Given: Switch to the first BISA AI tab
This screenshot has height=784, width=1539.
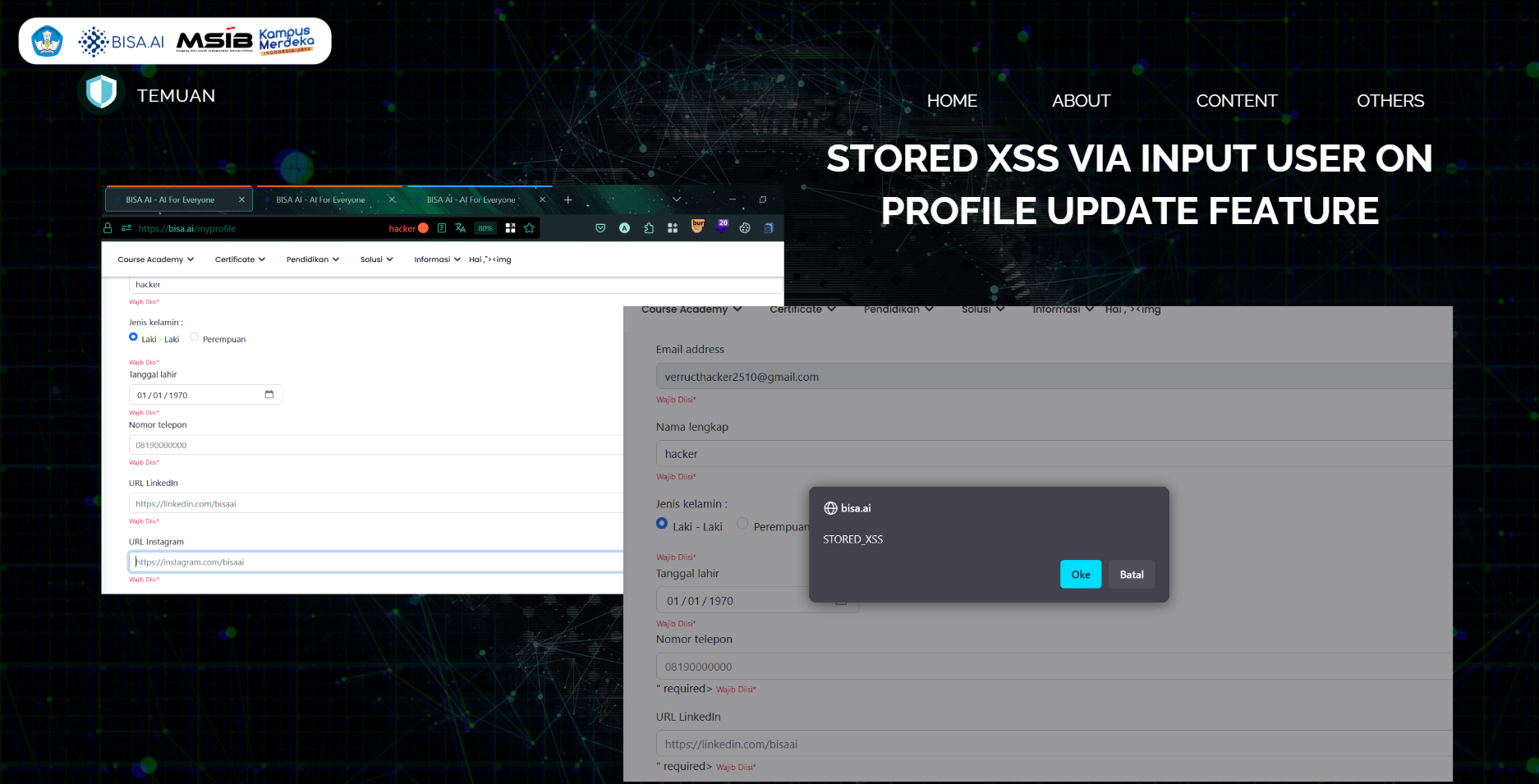Looking at the screenshot, I should 178,199.
